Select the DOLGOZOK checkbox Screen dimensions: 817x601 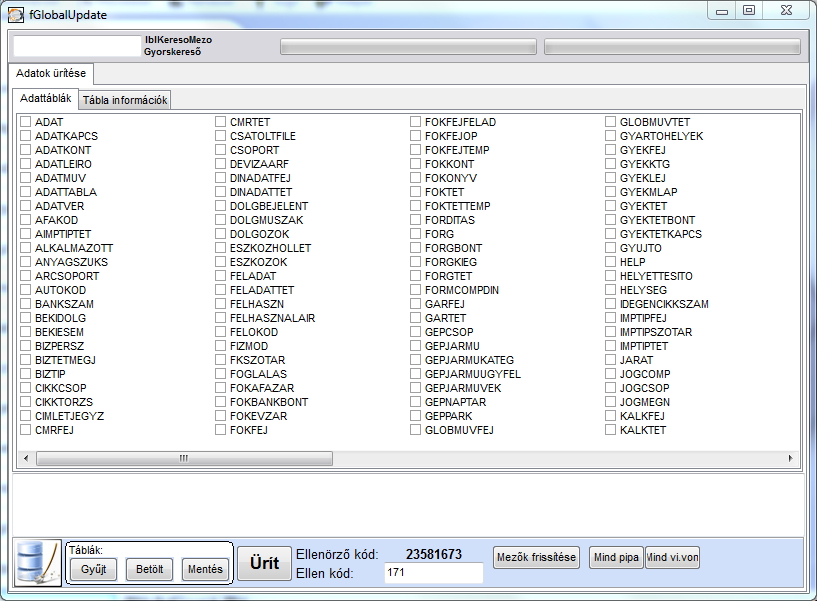[x=220, y=234]
